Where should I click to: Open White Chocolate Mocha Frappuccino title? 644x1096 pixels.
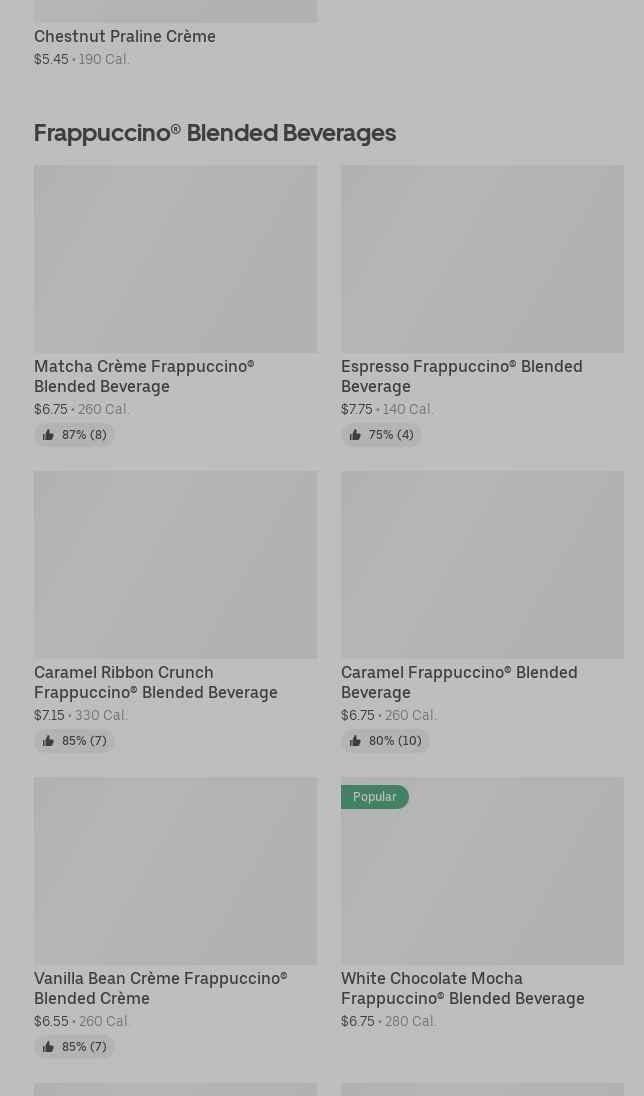click(462, 988)
